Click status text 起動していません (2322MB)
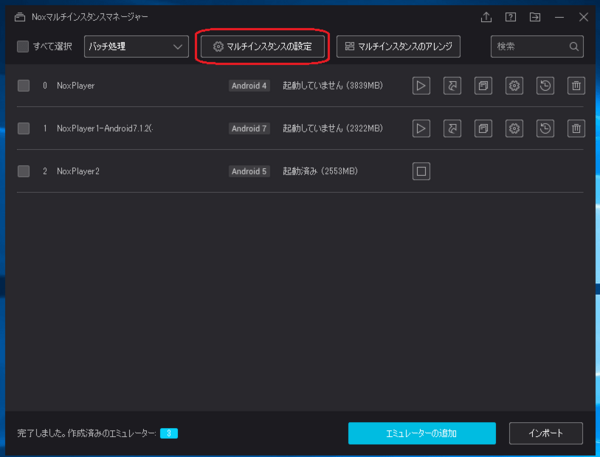Image resolution: width=600 pixels, height=457 pixels. coord(333,128)
